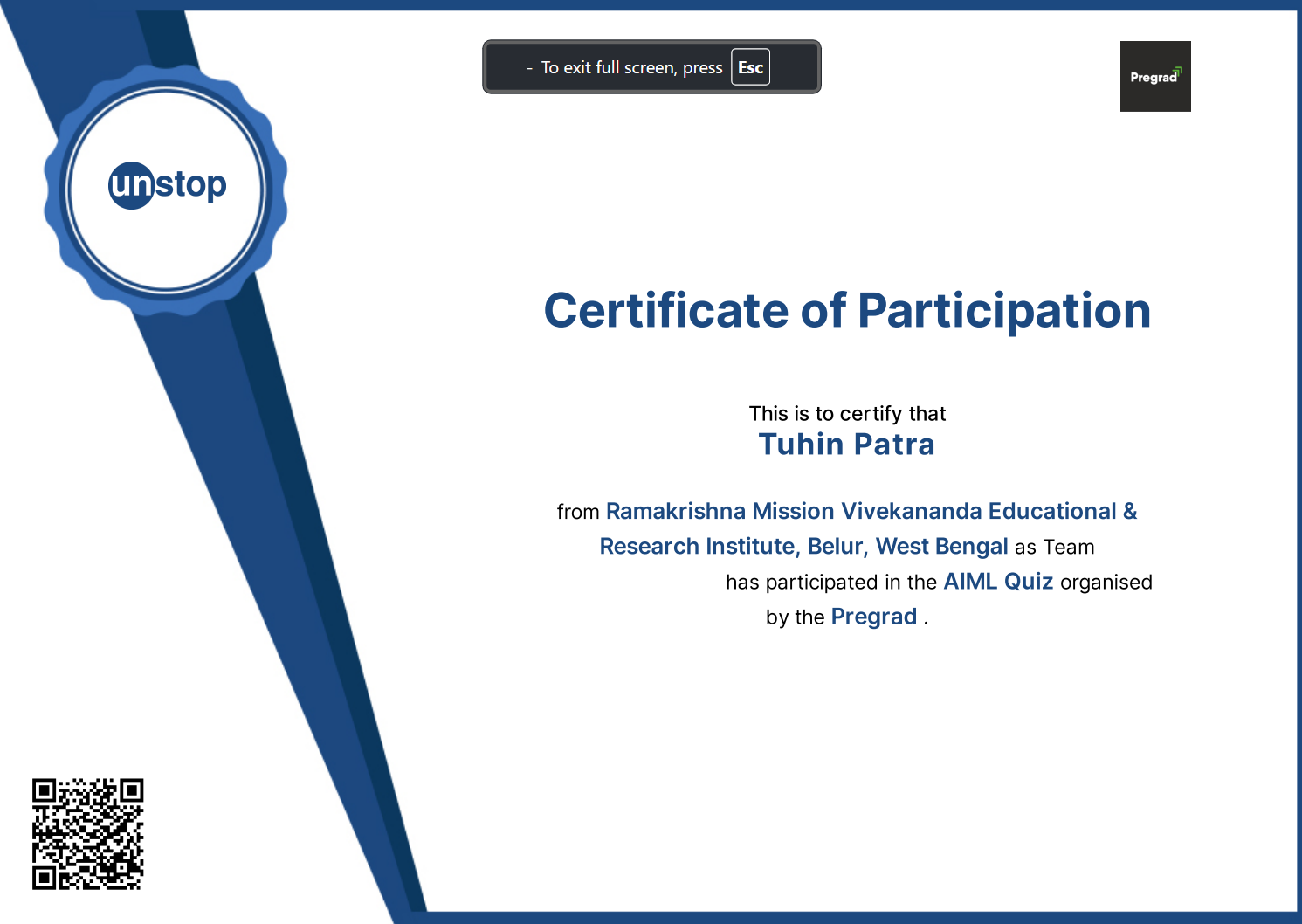The image size is (1302, 924).
Task: Click the Esc key indicator
Action: coord(750,67)
